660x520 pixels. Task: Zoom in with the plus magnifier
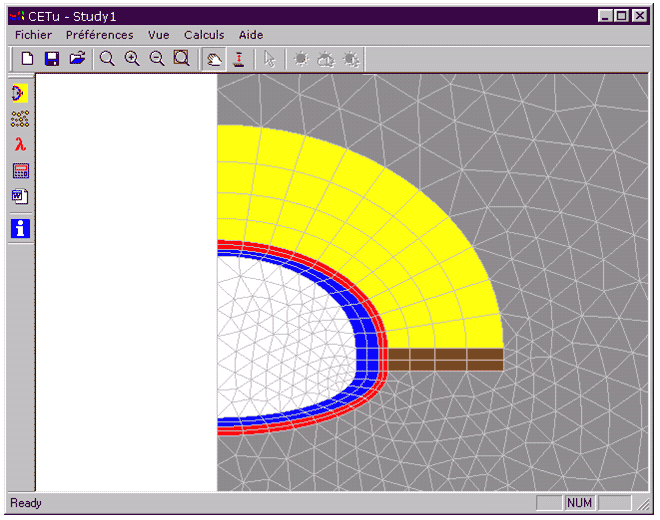pyautogui.click(x=132, y=59)
